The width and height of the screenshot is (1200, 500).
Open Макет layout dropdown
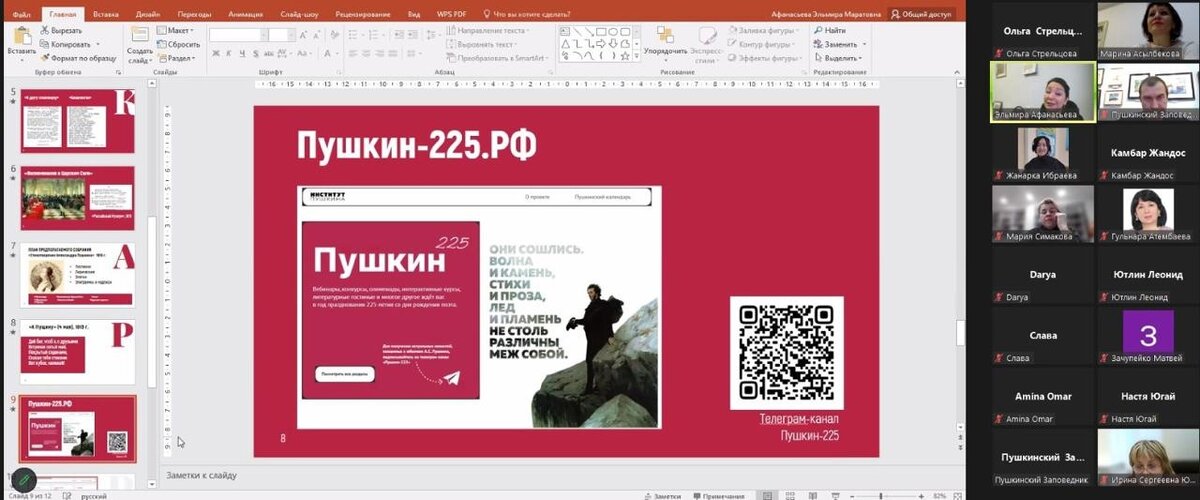tap(175, 31)
